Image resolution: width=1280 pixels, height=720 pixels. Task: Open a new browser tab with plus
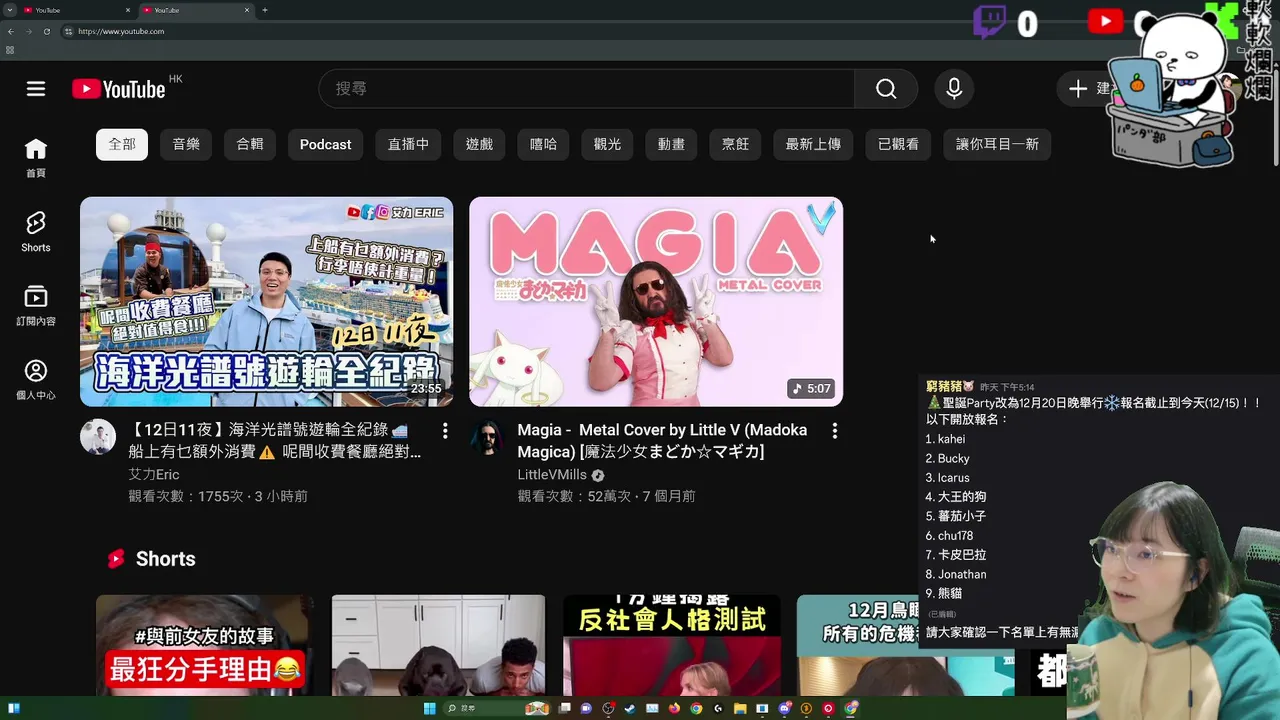pyautogui.click(x=265, y=10)
